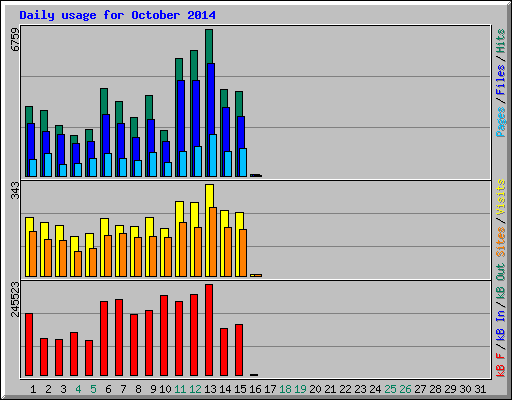
Task: Click the 'Daily usage for October 2014' title
Action: point(117,15)
